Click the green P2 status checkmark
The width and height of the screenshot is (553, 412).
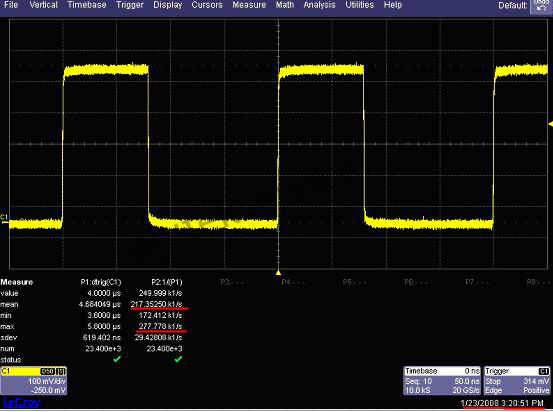(x=178, y=359)
